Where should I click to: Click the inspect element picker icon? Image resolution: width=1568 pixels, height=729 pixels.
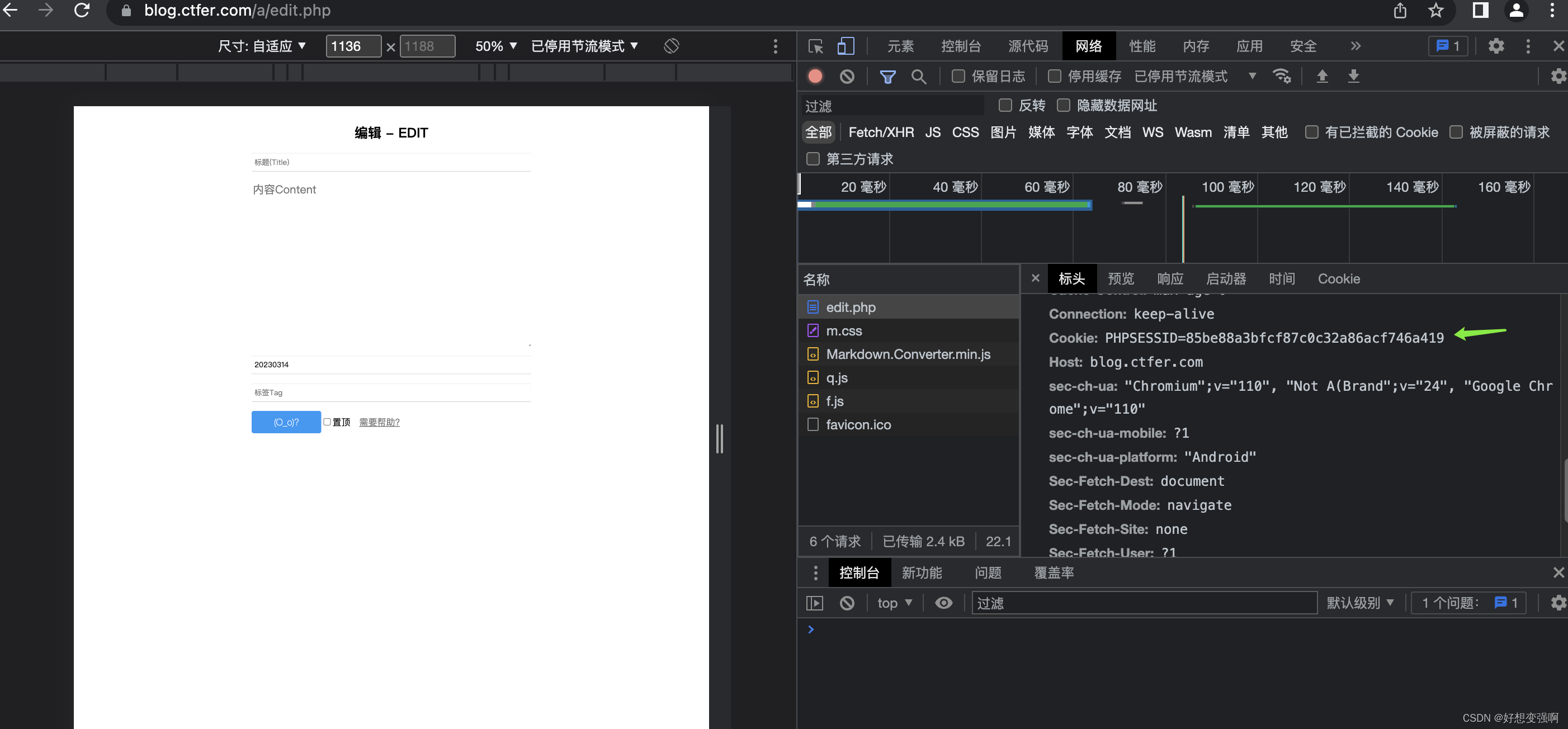point(816,46)
